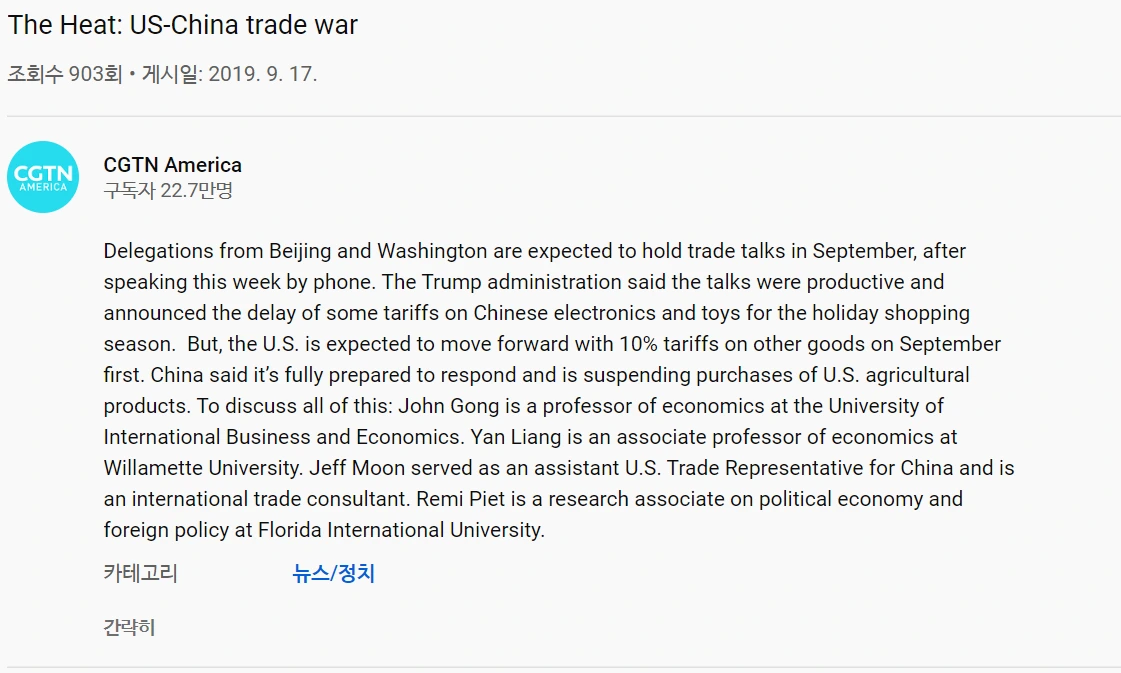Collapse the description with 간략히

point(129,628)
